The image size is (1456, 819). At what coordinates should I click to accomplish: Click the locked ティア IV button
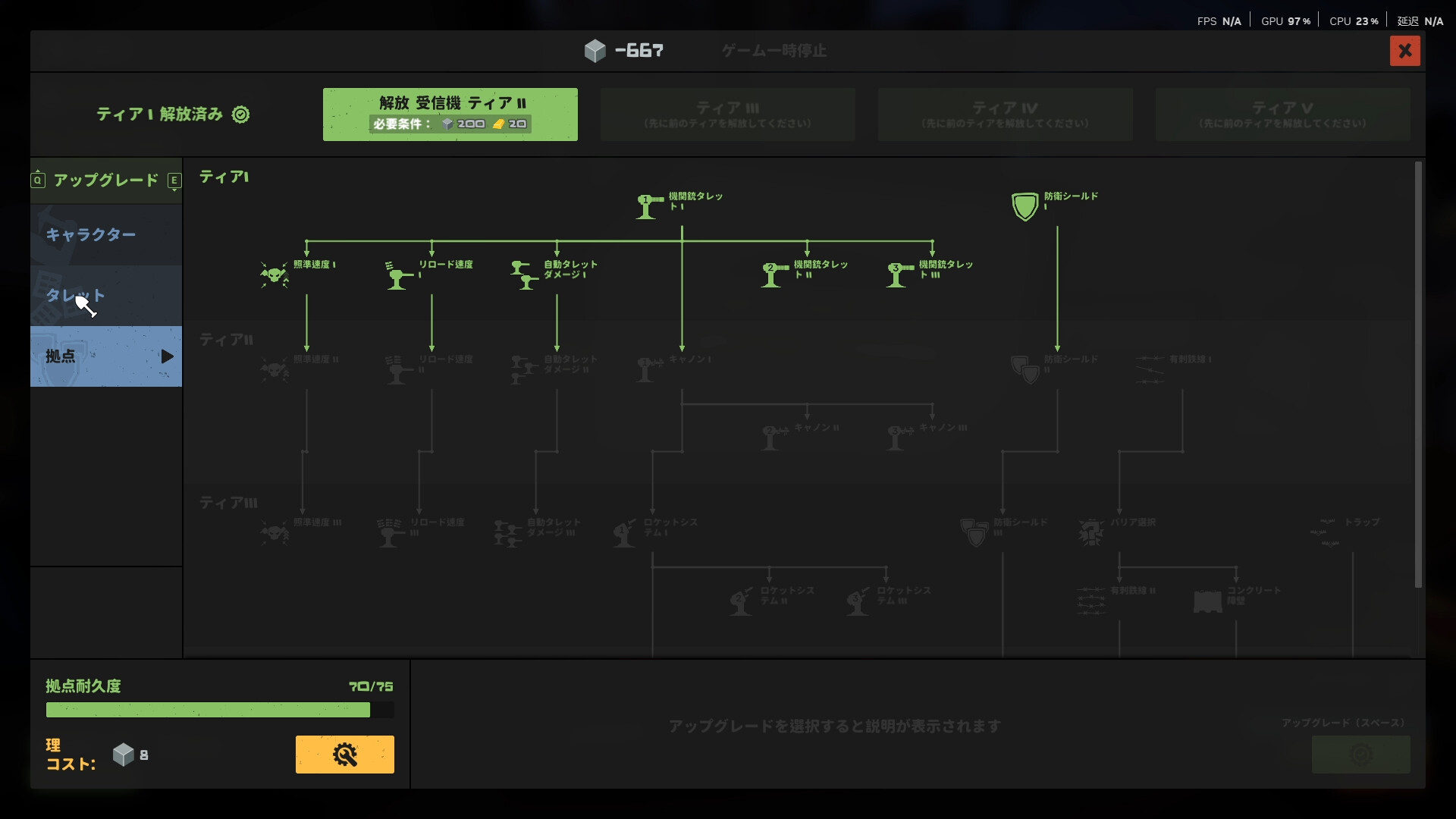pyautogui.click(x=1006, y=115)
